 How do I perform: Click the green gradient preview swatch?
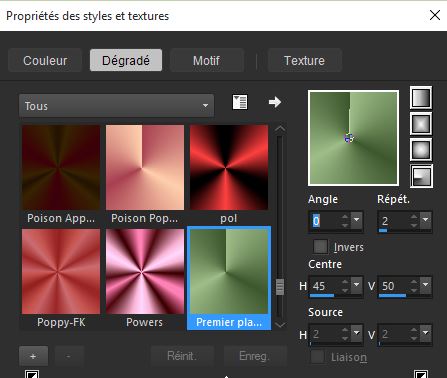pyautogui.click(x=353, y=138)
